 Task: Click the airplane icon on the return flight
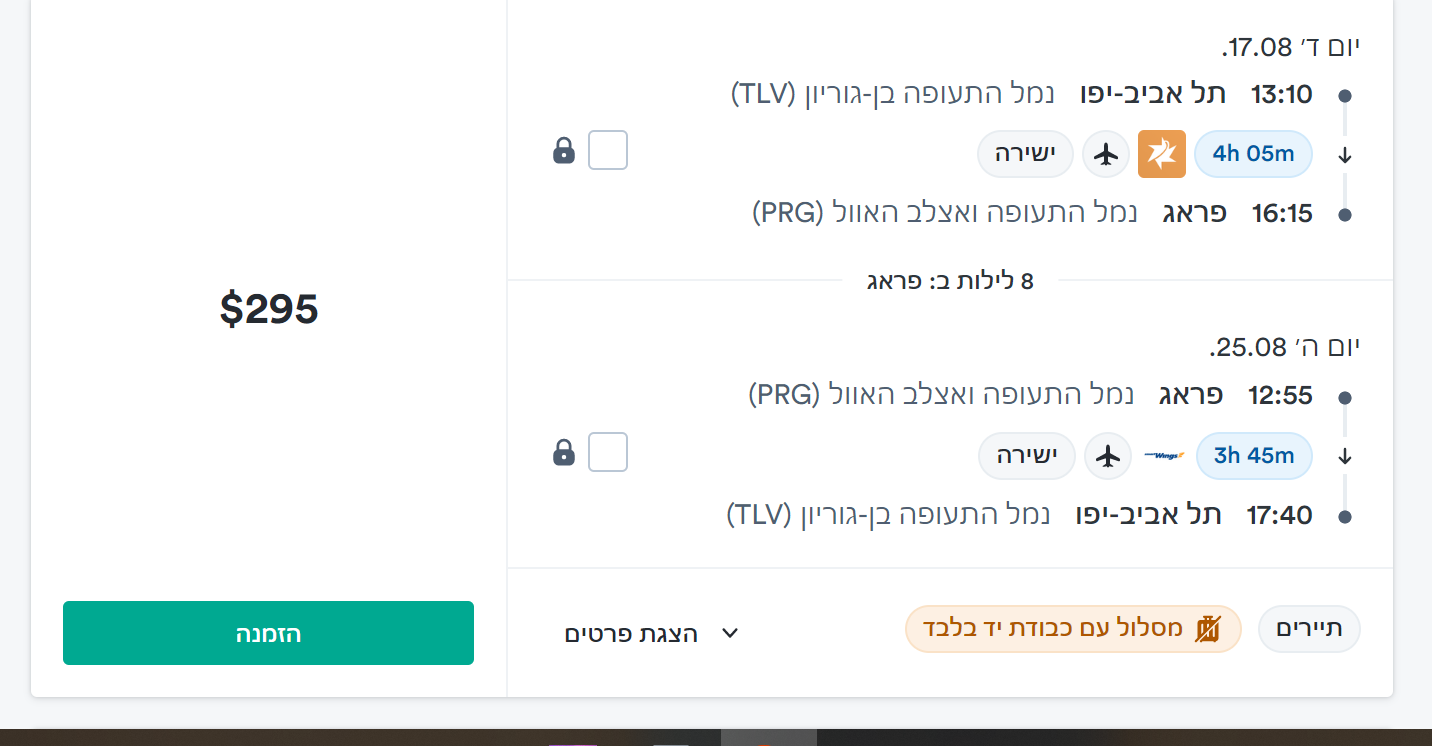[x=1107, y=456]
